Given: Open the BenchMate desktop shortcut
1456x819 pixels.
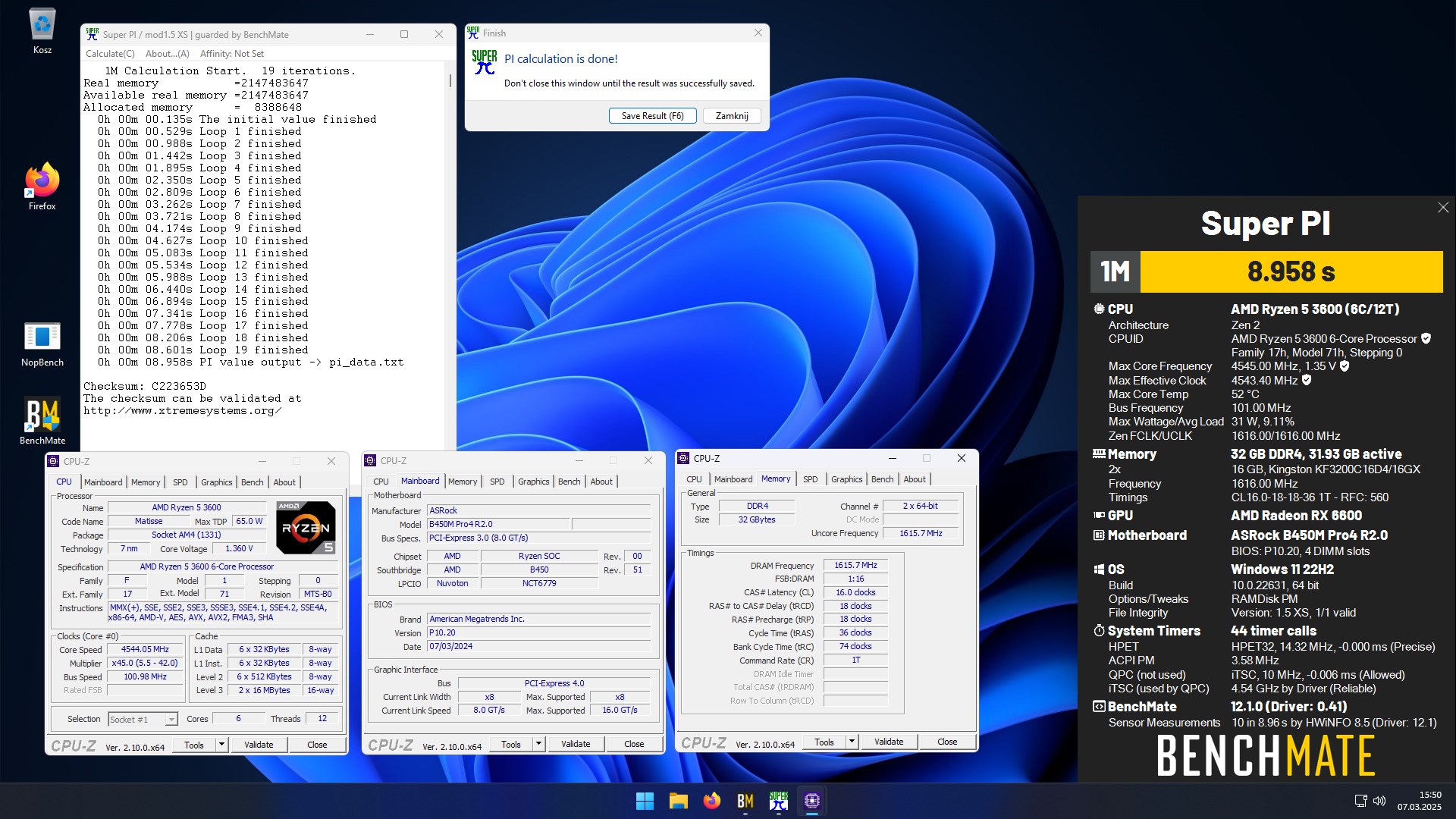Looking at the screenshot, I should click(42, 421).
